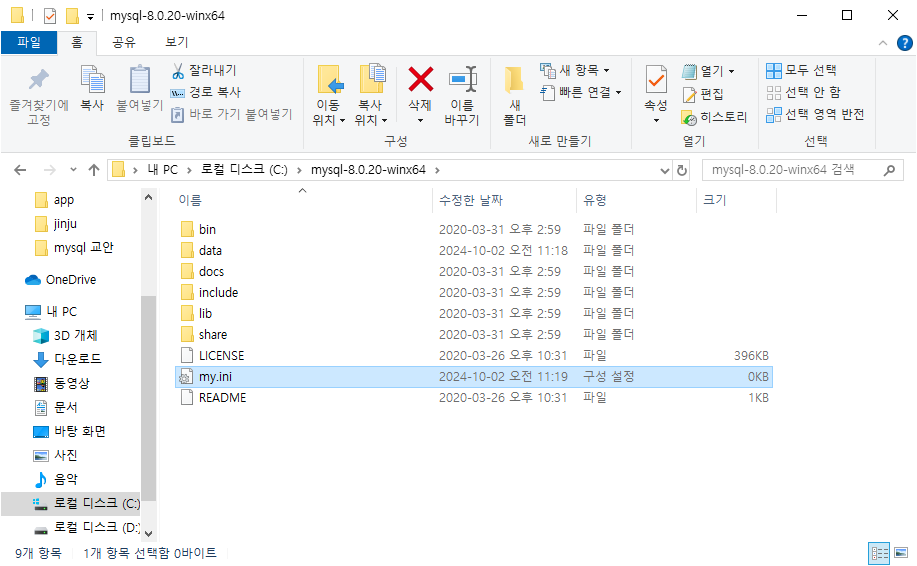Select the lib folder
Image resolution: width=917 pixels, height=566 pixels.
coord(205,314)
